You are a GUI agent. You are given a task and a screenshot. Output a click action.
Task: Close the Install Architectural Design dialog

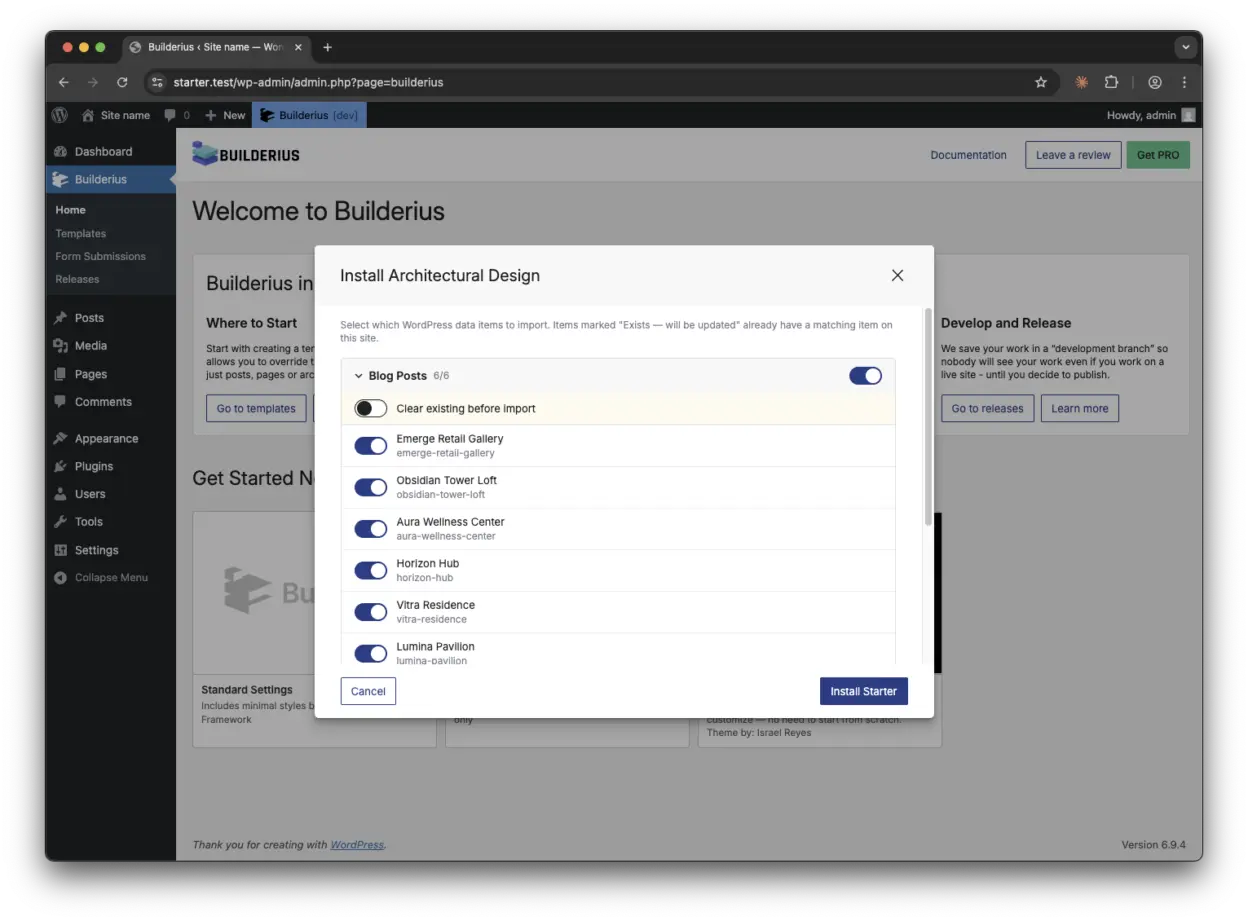coord(897,275)
